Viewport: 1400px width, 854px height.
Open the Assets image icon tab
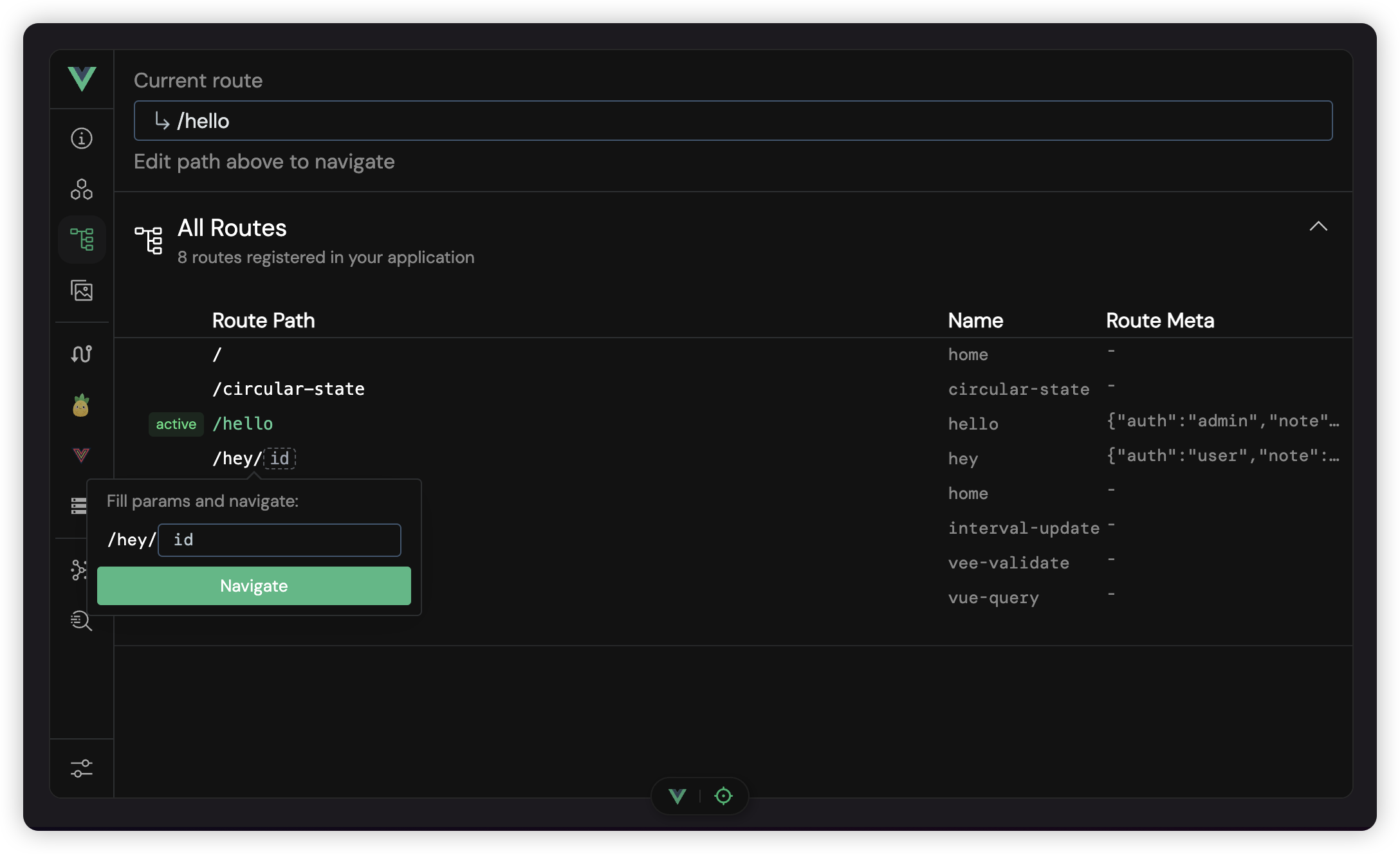click(82, 291)
